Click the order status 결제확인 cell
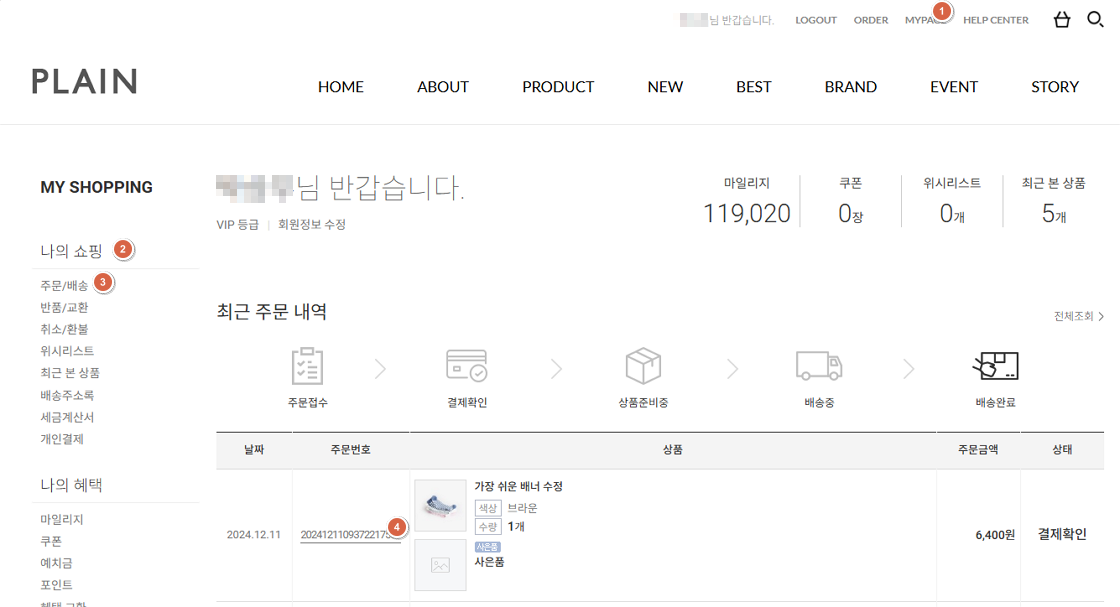Viewport: 1120px width, 607px height. (x=1062, y=534)
